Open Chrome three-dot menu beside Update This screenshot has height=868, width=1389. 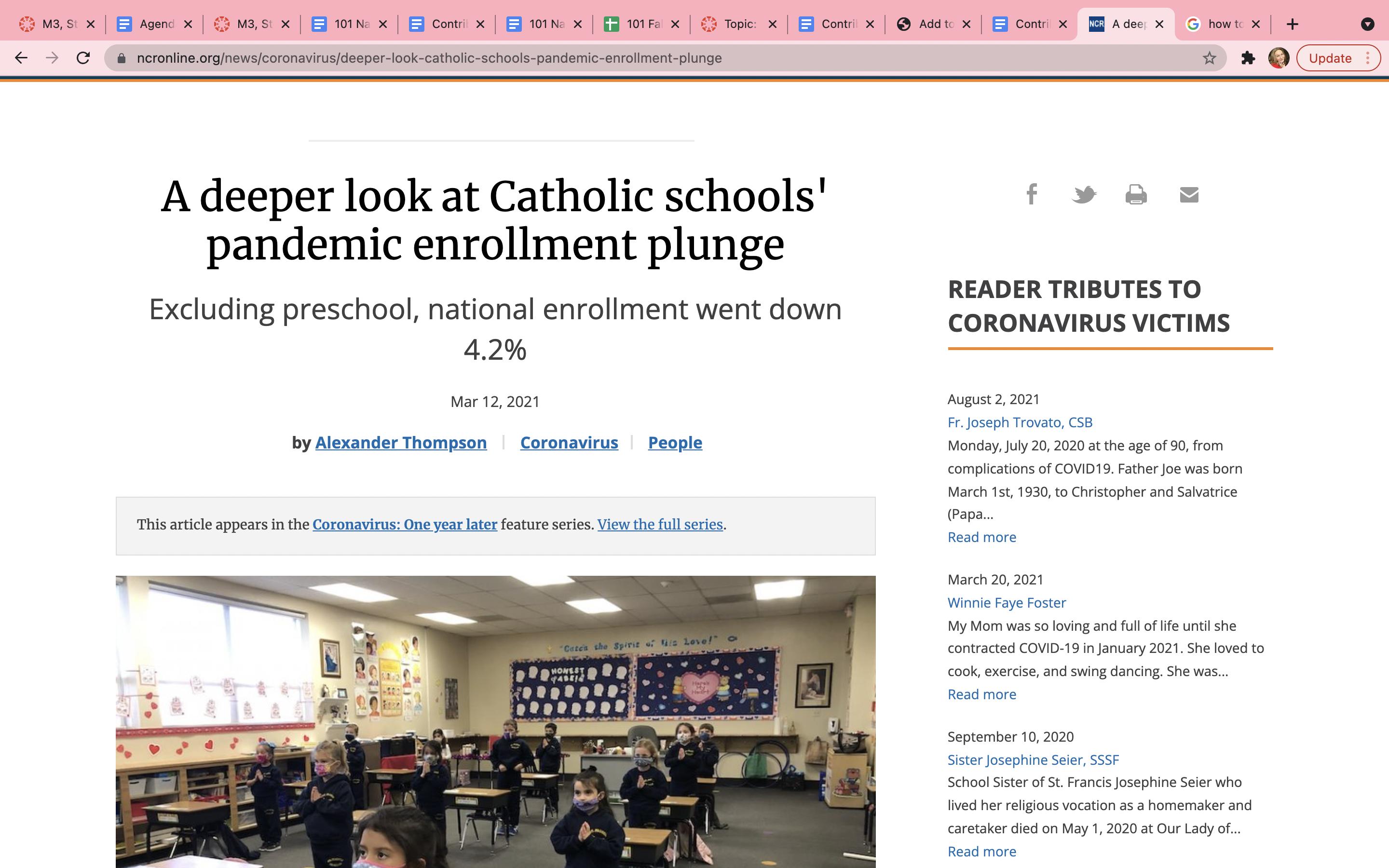1368,58
